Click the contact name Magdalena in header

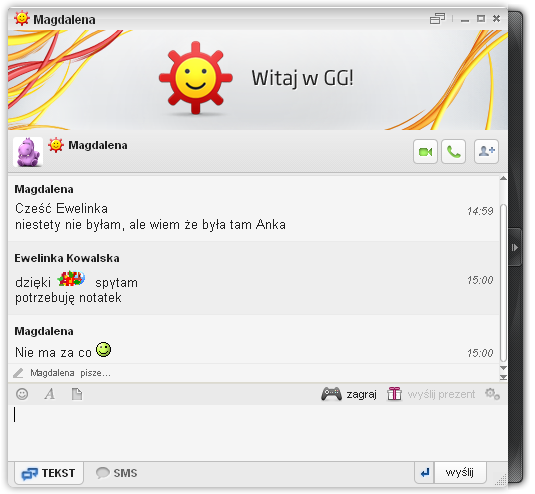pos(98,145)
